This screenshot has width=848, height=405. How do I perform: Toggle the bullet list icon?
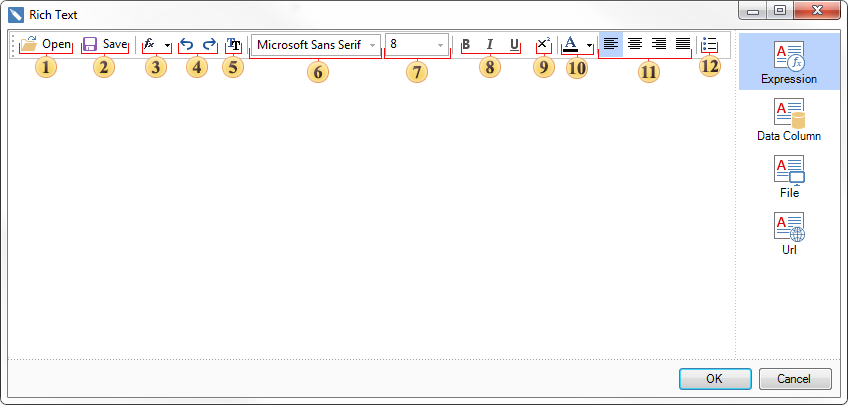click(x=710, y=45)
